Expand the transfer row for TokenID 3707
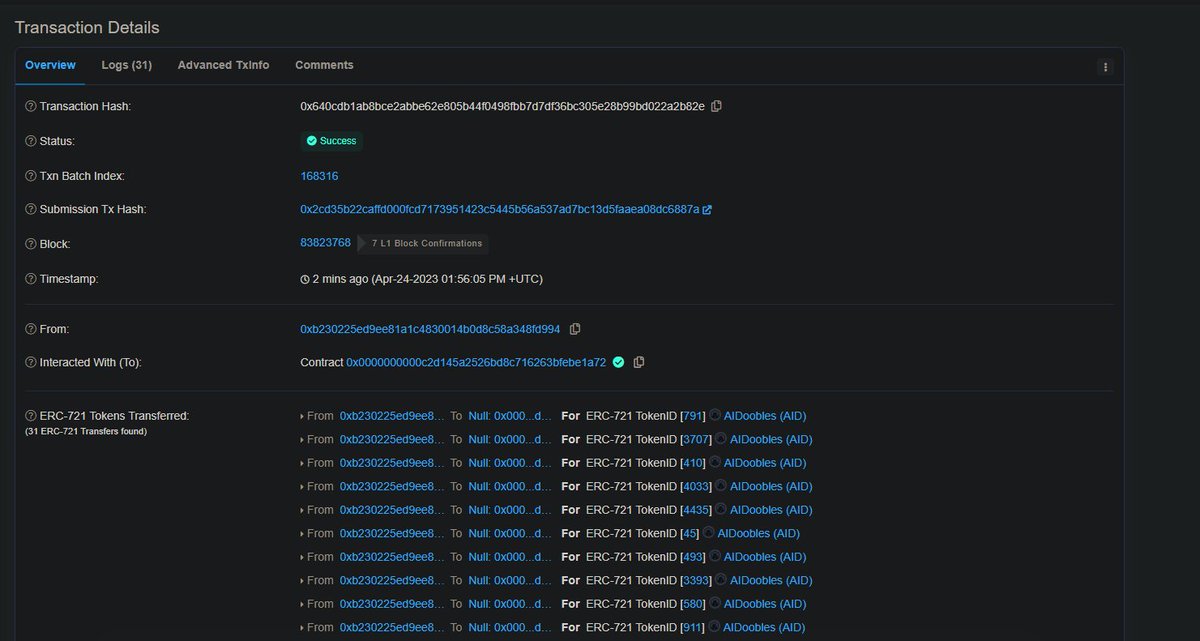This screenshot has width=1200, height=641. (303, 439)
